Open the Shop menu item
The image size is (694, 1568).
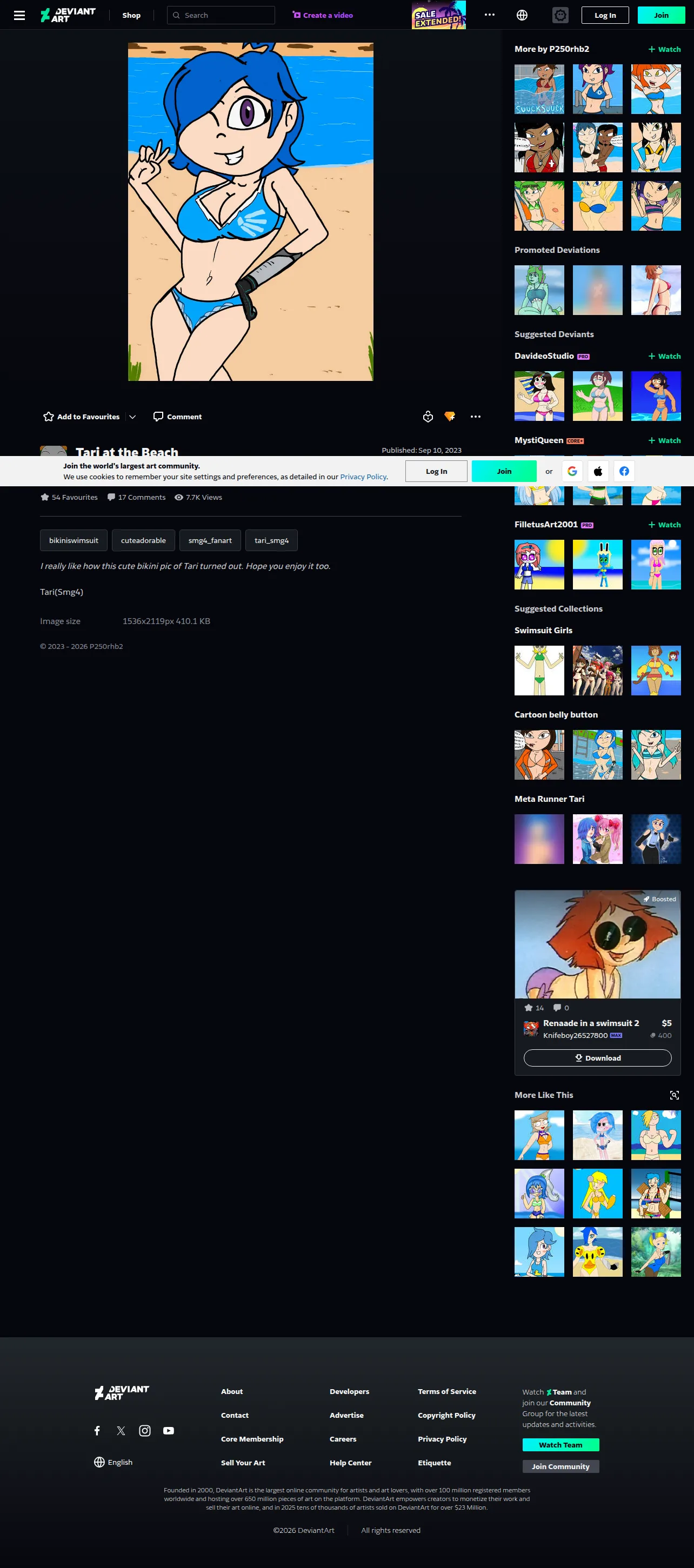coord(131,15)
